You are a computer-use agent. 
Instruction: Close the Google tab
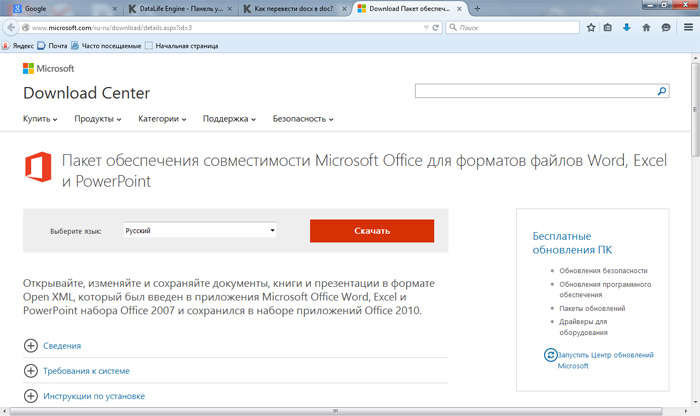point(115,8)
